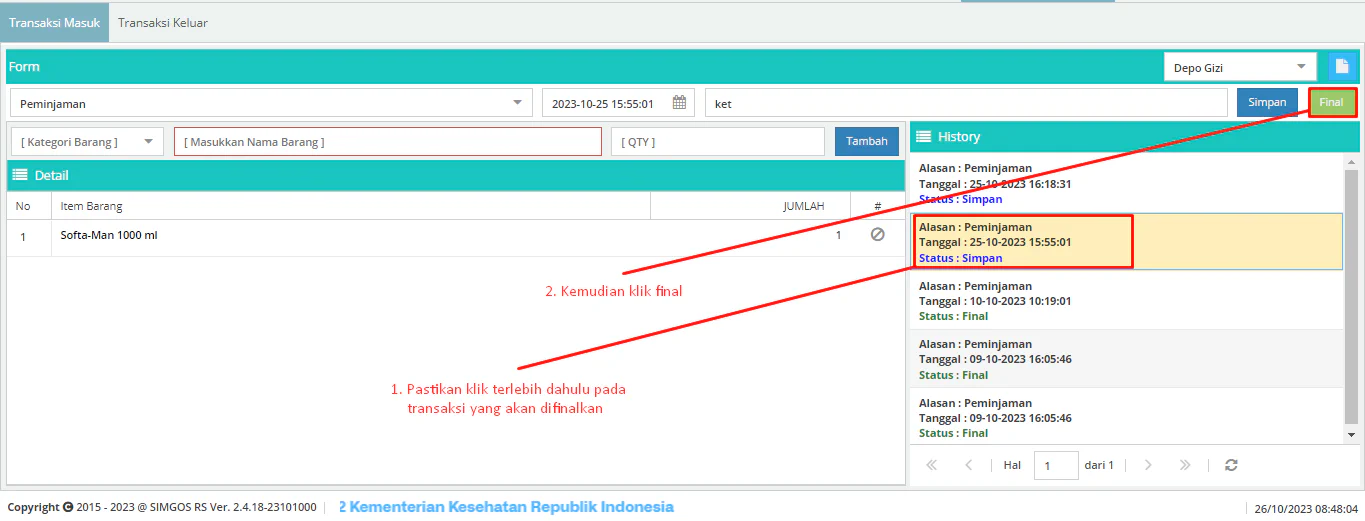Screen dimensions: 1365x521
Task: Click the Tambah button
Action: coord(866,142)
